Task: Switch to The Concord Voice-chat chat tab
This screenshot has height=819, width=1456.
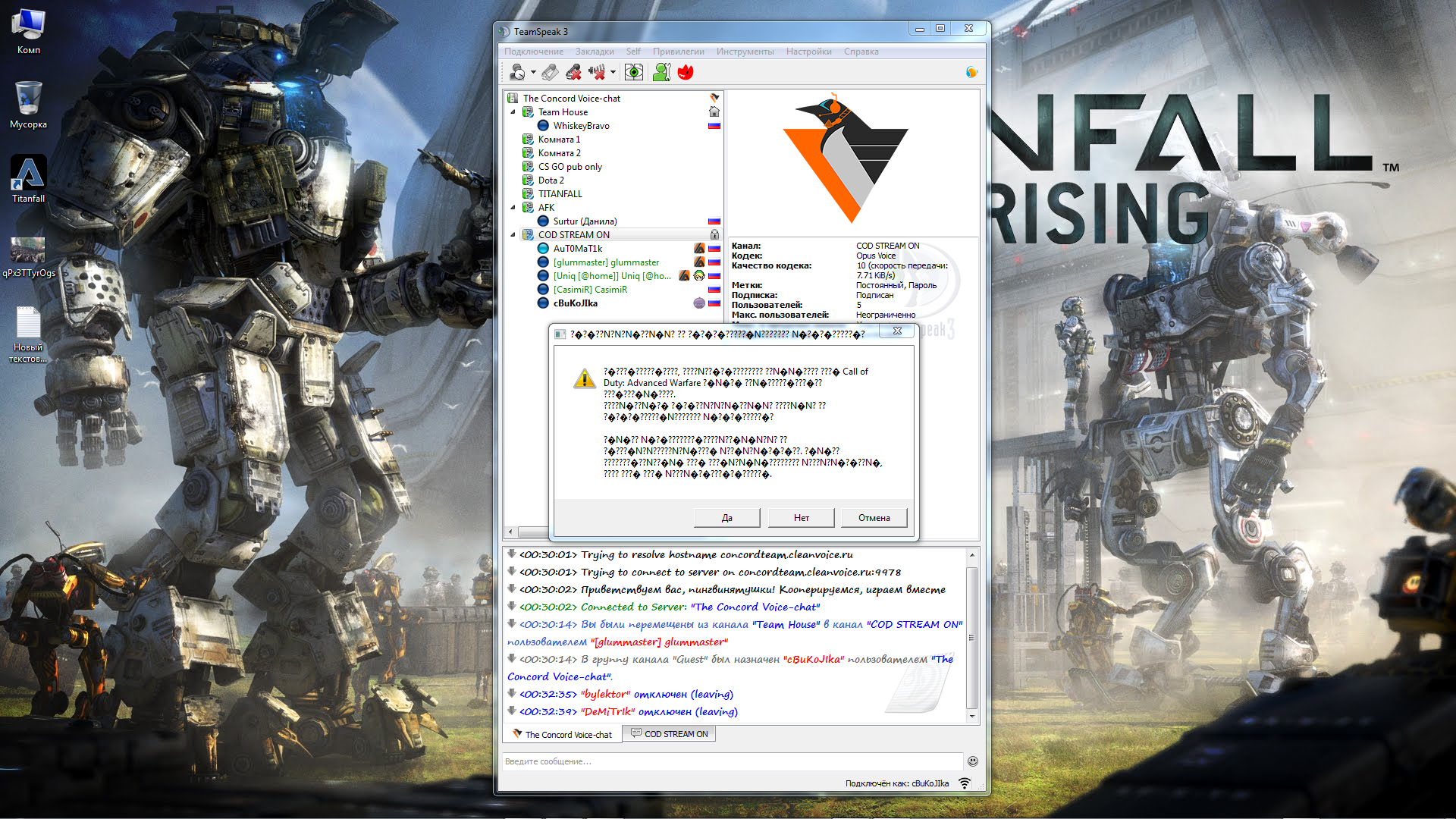Action: click(x=563, y=734)
